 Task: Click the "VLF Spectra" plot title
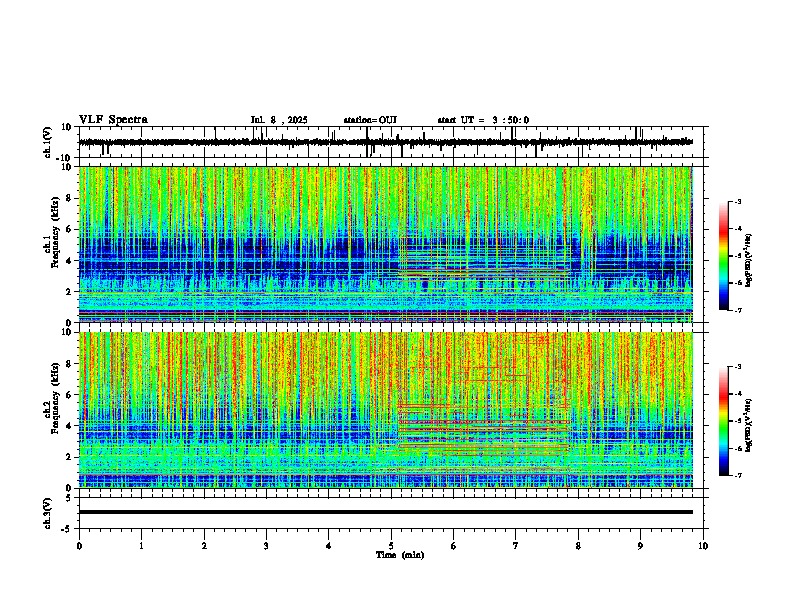coord(113,120)
